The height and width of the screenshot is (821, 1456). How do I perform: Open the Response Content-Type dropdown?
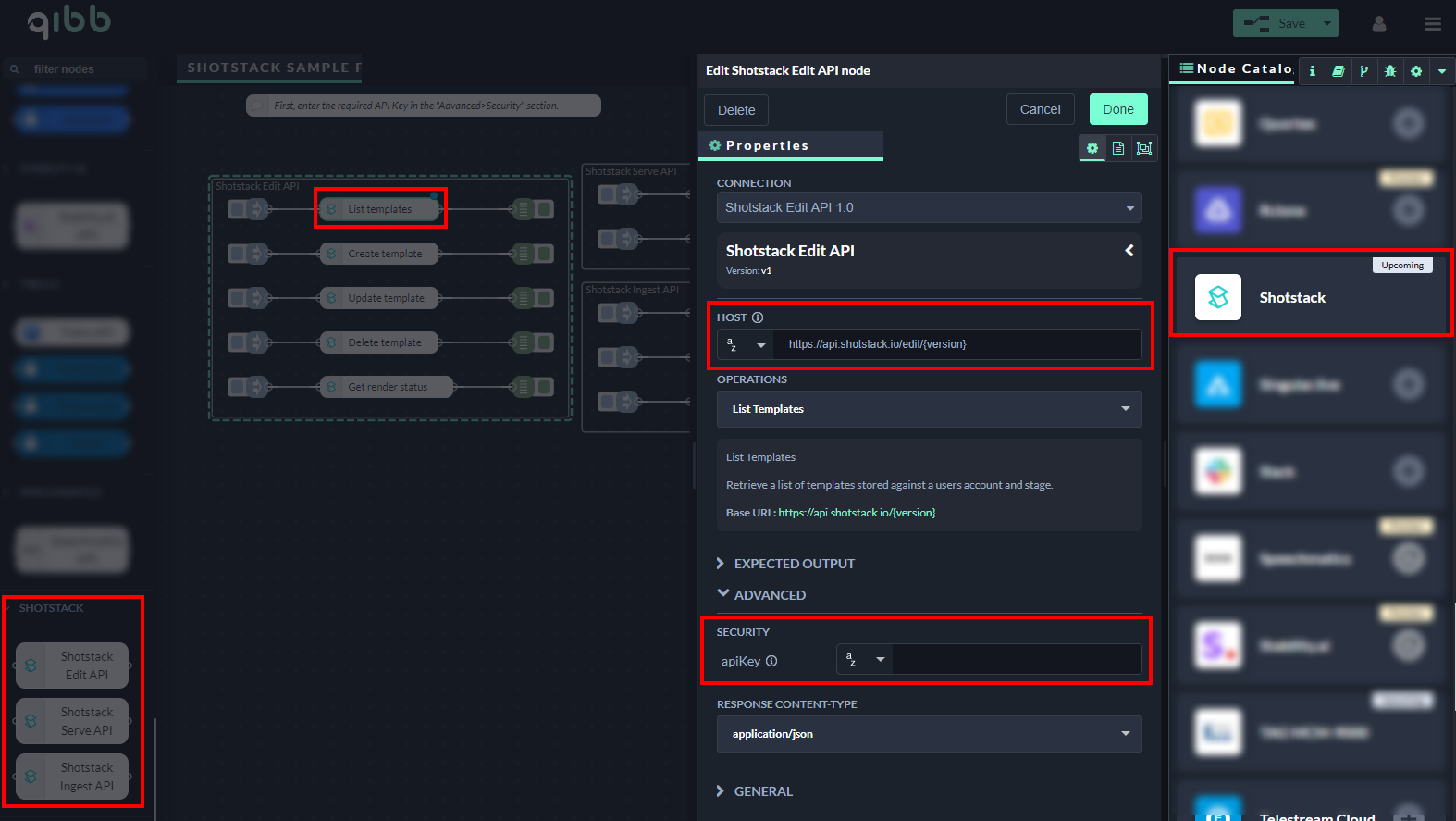[x=929, y=734]
